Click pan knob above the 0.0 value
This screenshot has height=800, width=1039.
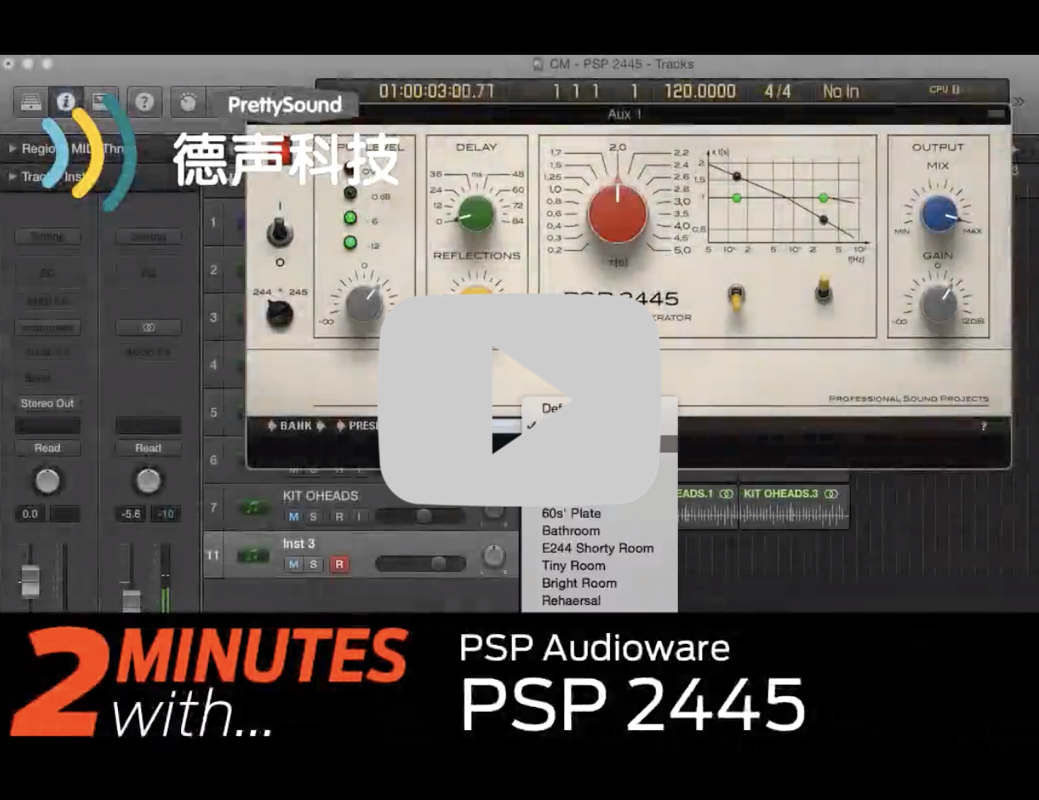[47, 481]
